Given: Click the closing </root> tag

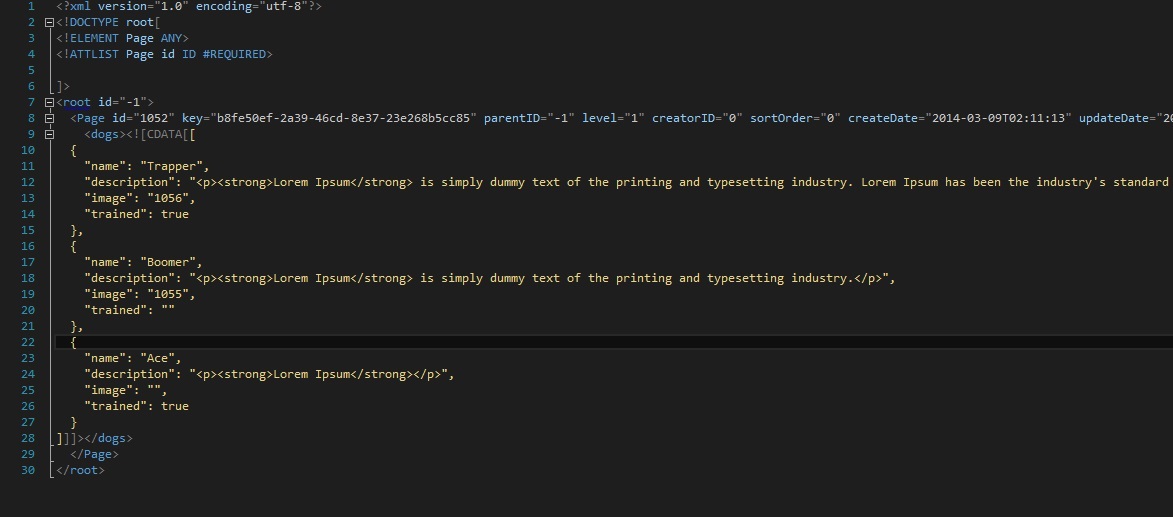Looking at the screenshot, I should [x=81, y=470].
